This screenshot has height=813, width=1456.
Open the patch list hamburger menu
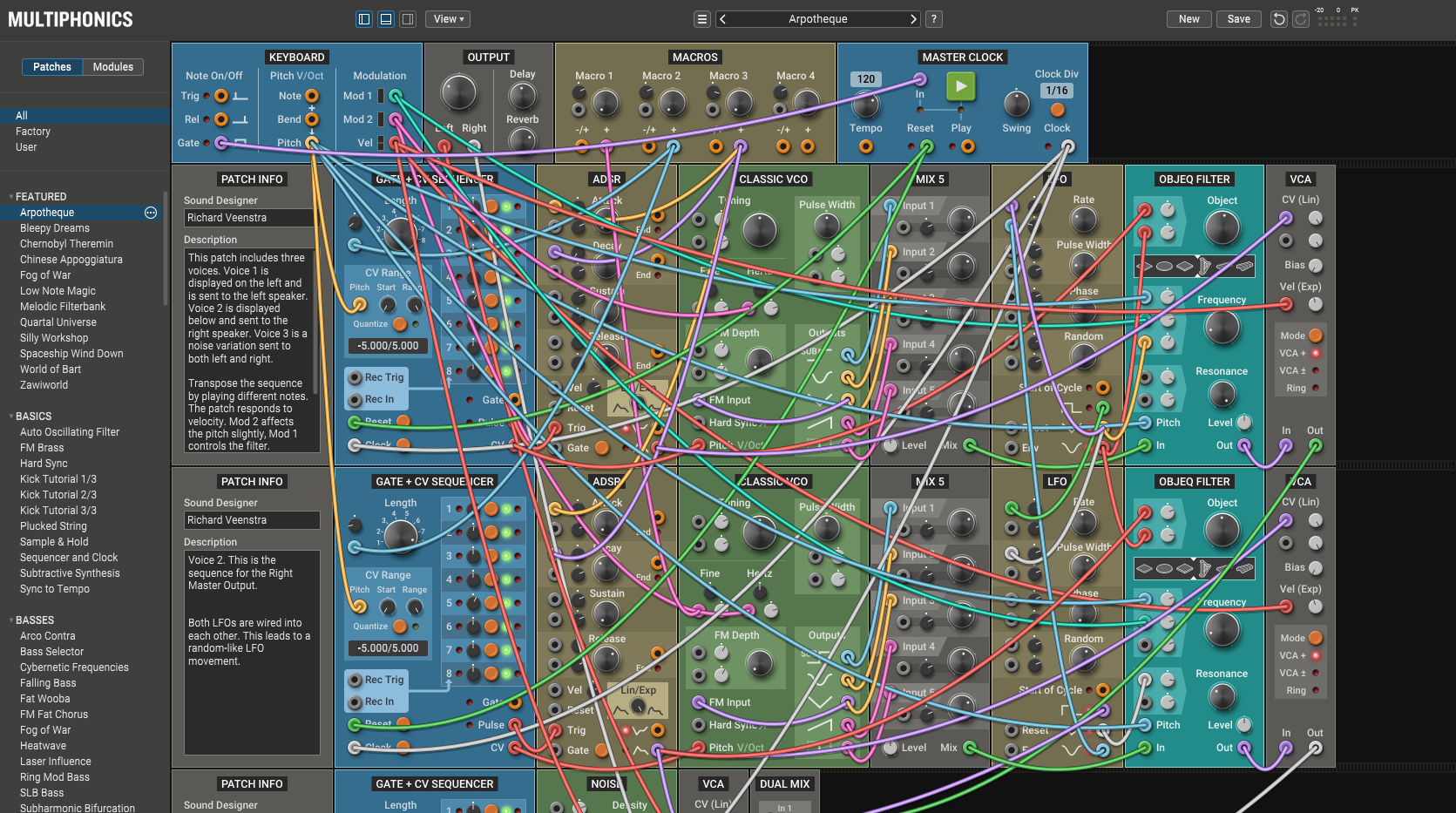pos(702,19)
